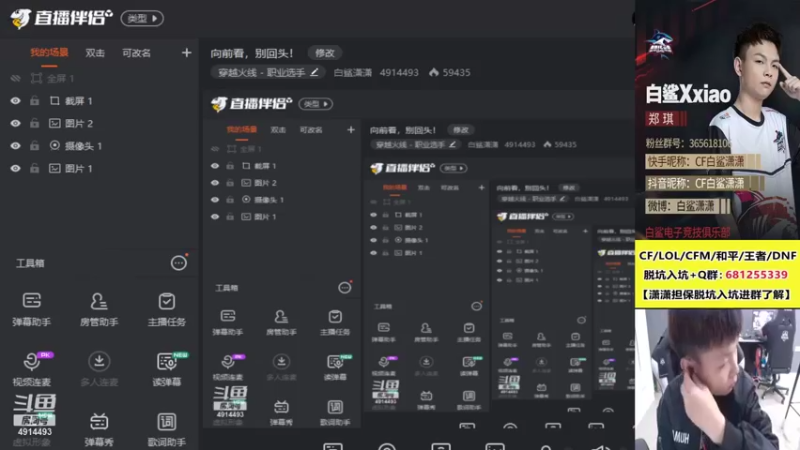
Task: Select the 图片 2 source row
Action: click(99, 123)
